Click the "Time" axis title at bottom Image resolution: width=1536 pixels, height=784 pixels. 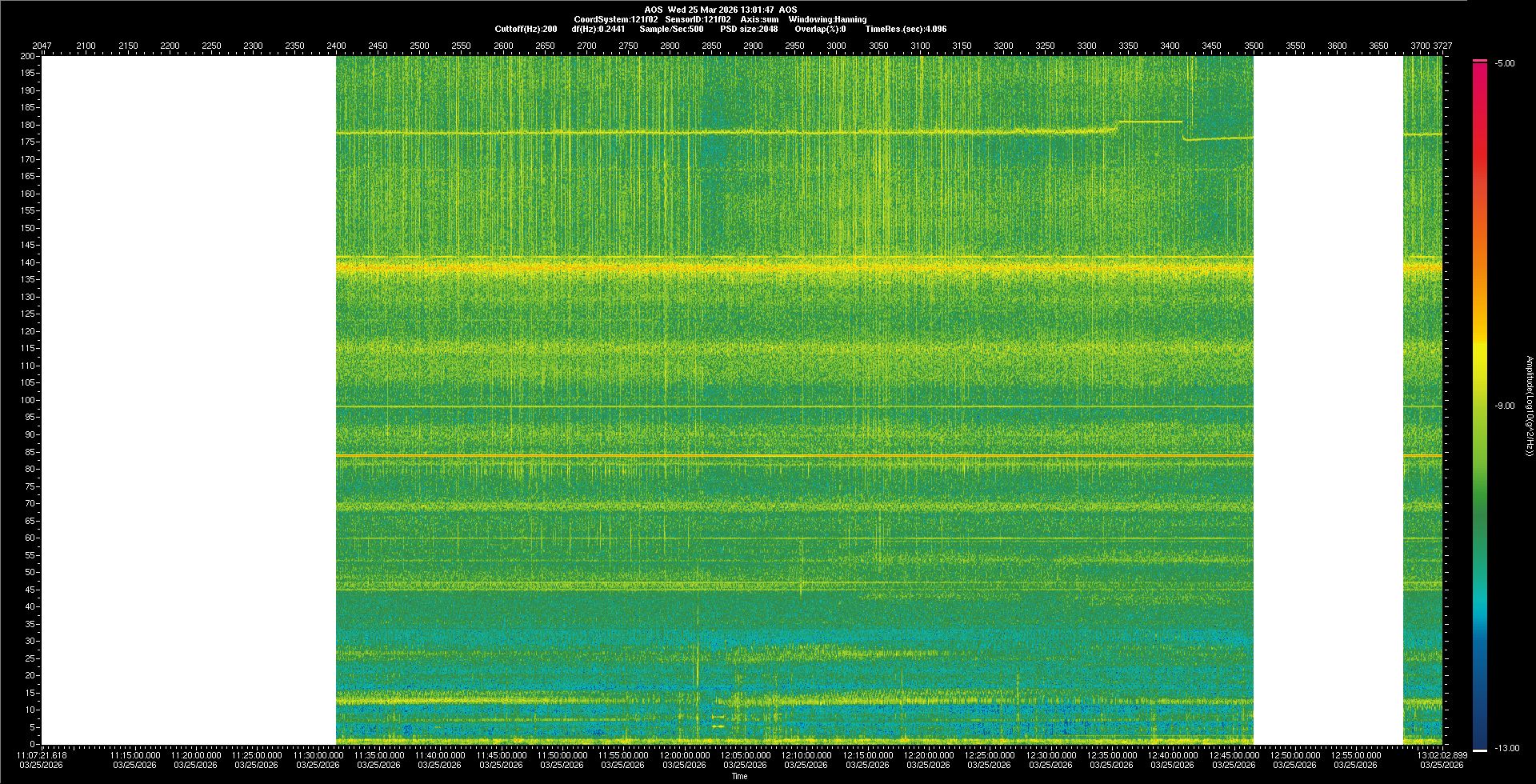point(739,776)
